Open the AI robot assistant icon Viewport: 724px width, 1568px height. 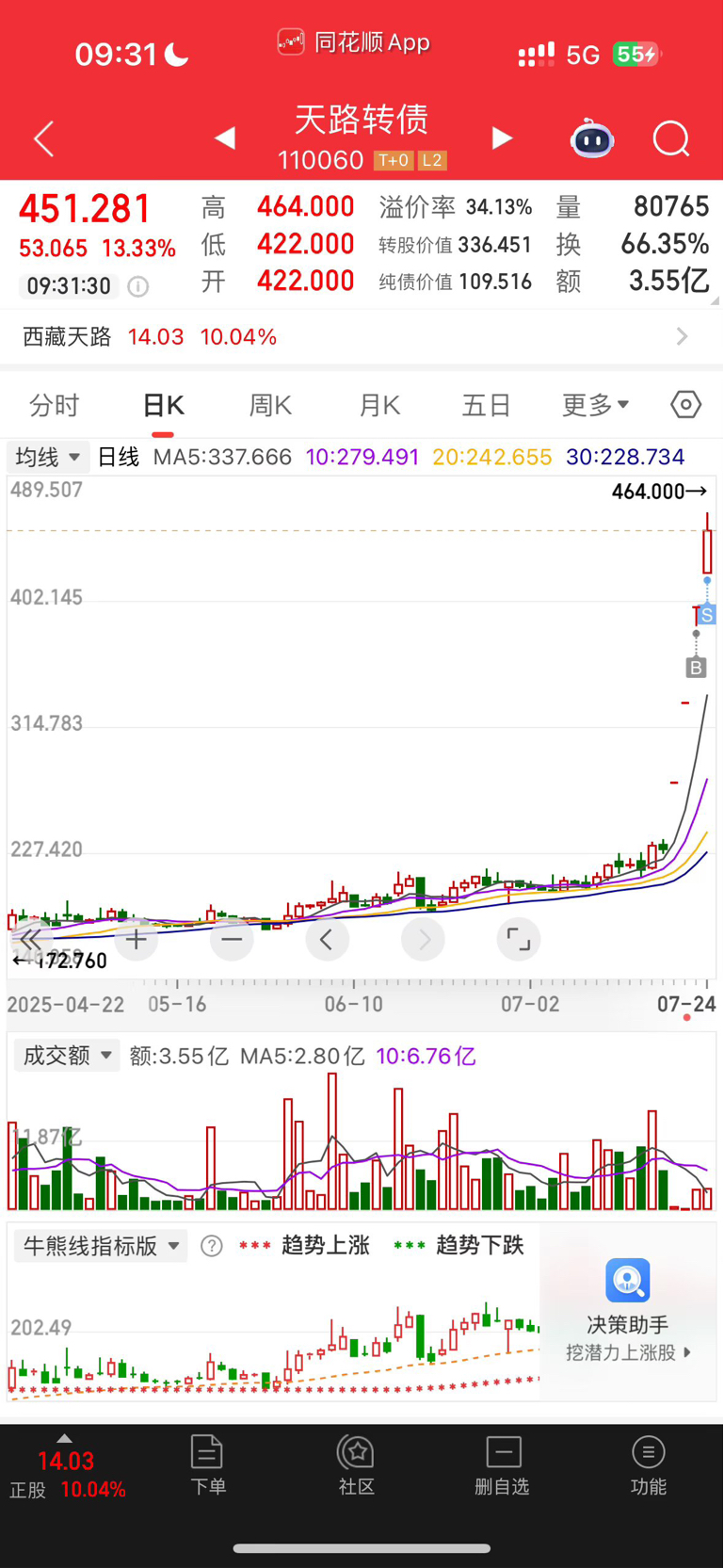pos(592,138)
